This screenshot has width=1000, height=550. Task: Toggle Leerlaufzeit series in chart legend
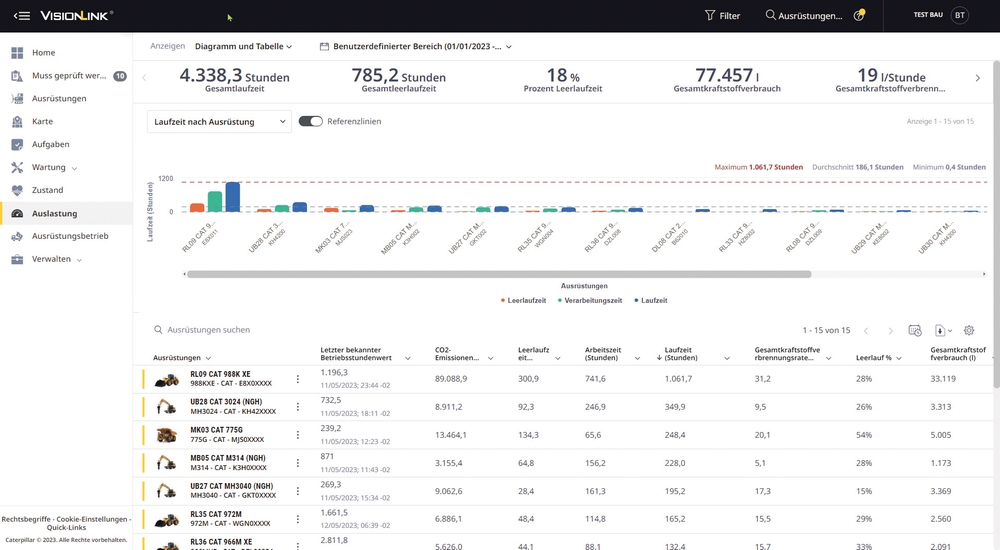pos(523,300)
